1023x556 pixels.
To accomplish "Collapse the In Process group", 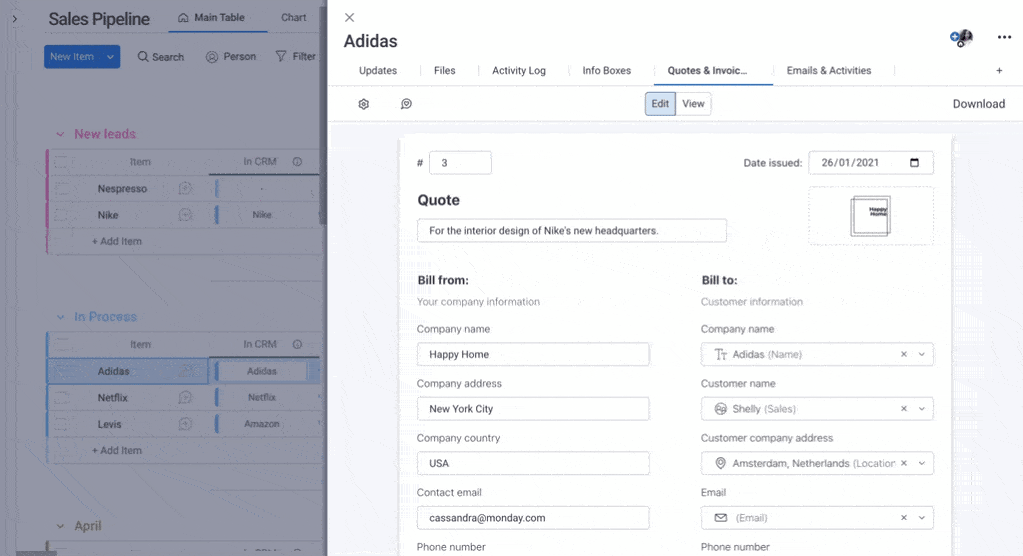I will 60,317.
